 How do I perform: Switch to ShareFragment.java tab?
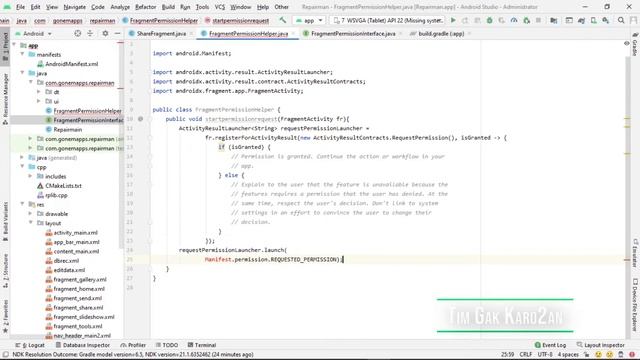pyautogui.click(x=161, y=33)
